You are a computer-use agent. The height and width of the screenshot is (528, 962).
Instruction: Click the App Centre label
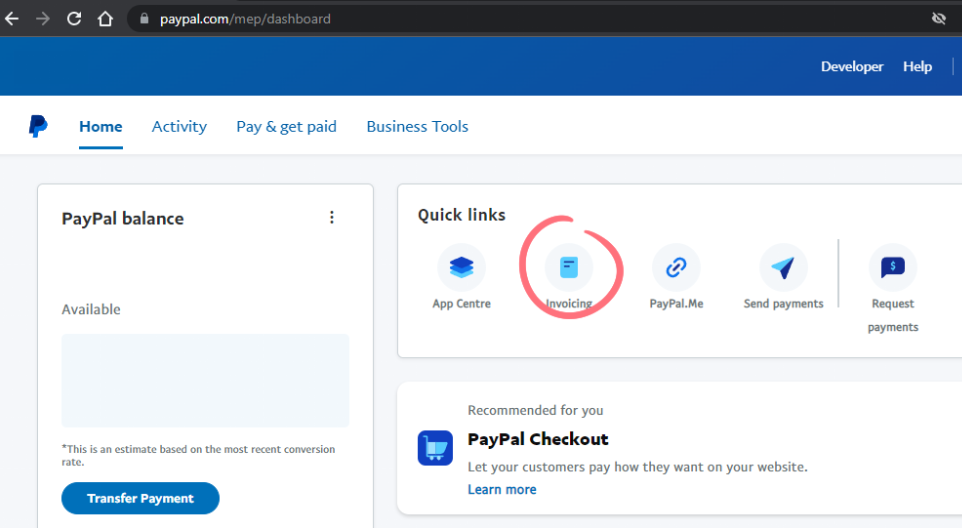(461, 304)
